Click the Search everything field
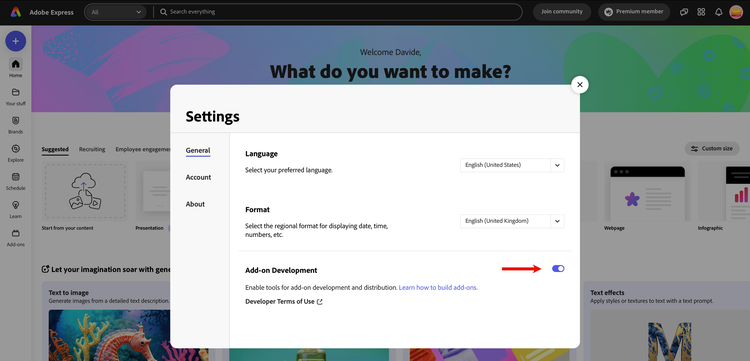The image size is (750, 361). coord(337,12)
